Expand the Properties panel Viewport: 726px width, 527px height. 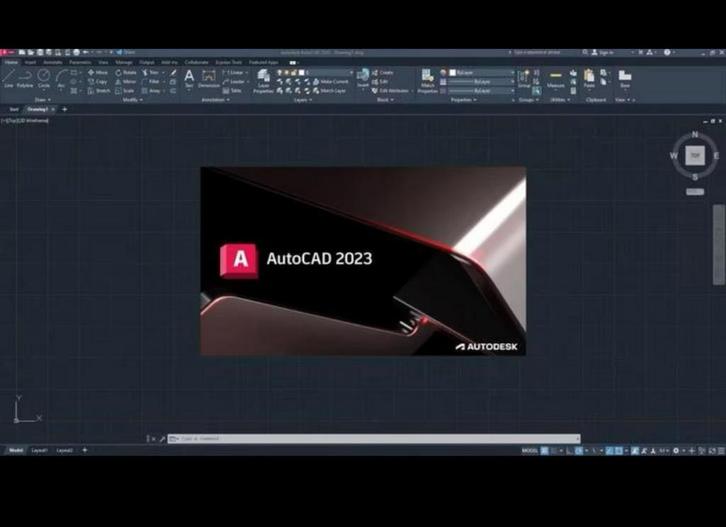[x=463, y=100]
